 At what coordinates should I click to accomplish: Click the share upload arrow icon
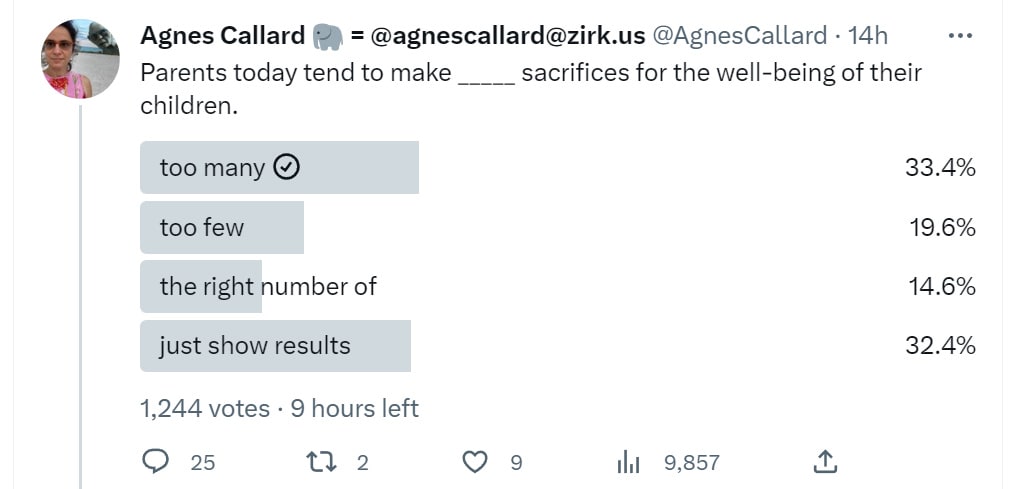(824, 461)
